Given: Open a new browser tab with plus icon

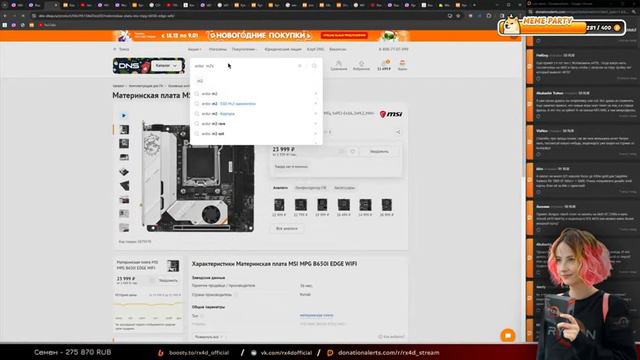Looking at the screenshot, I should 474,5.
